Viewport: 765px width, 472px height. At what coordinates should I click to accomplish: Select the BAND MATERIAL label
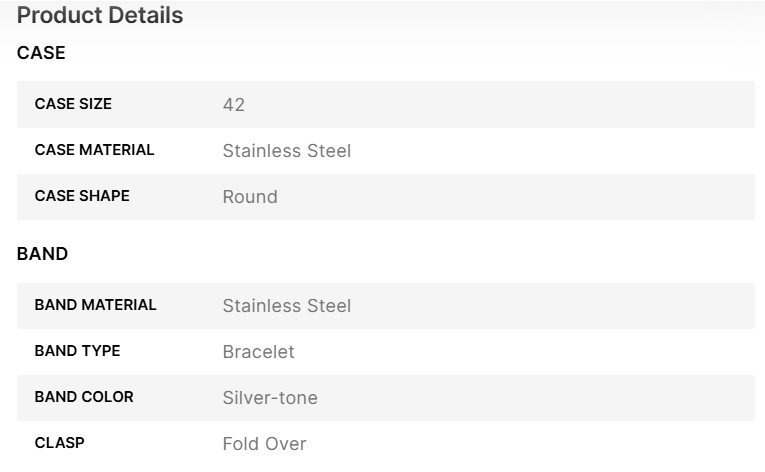click(x=95, y=305)
